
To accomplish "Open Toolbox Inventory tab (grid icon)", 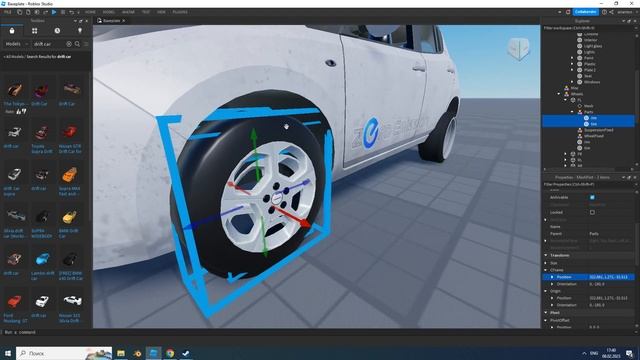I will pos(35,31).
